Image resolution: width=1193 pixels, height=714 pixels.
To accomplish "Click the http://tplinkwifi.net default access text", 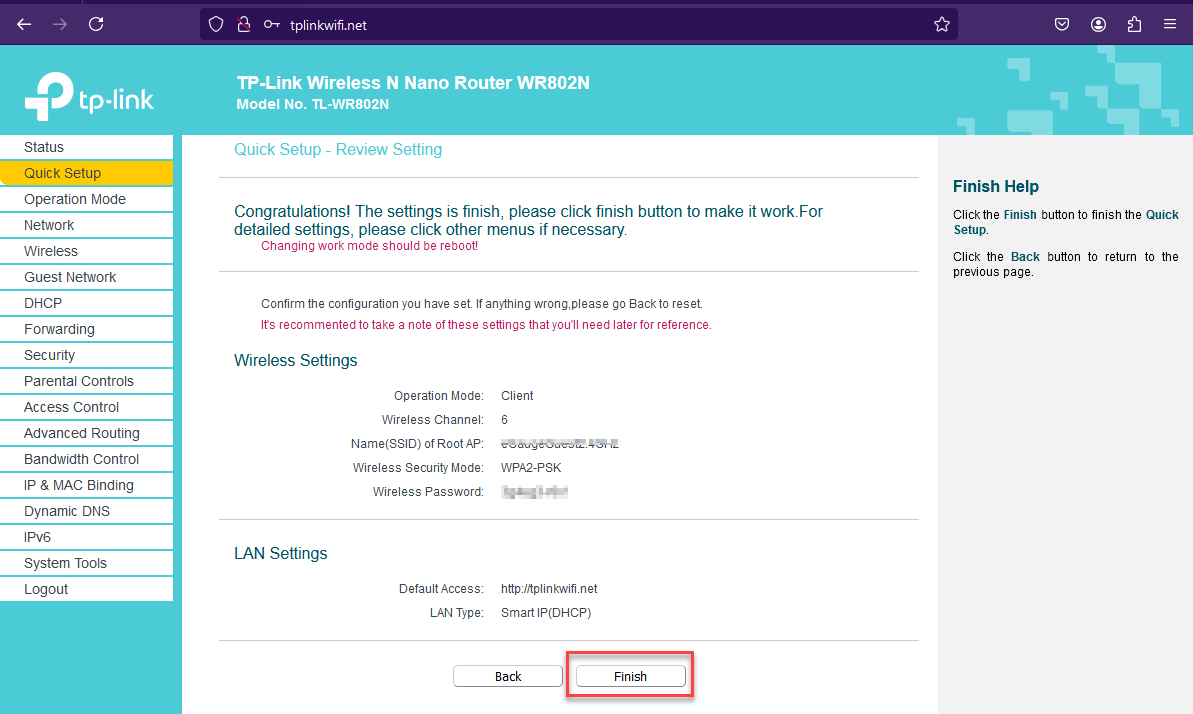I will click(549, 588).
